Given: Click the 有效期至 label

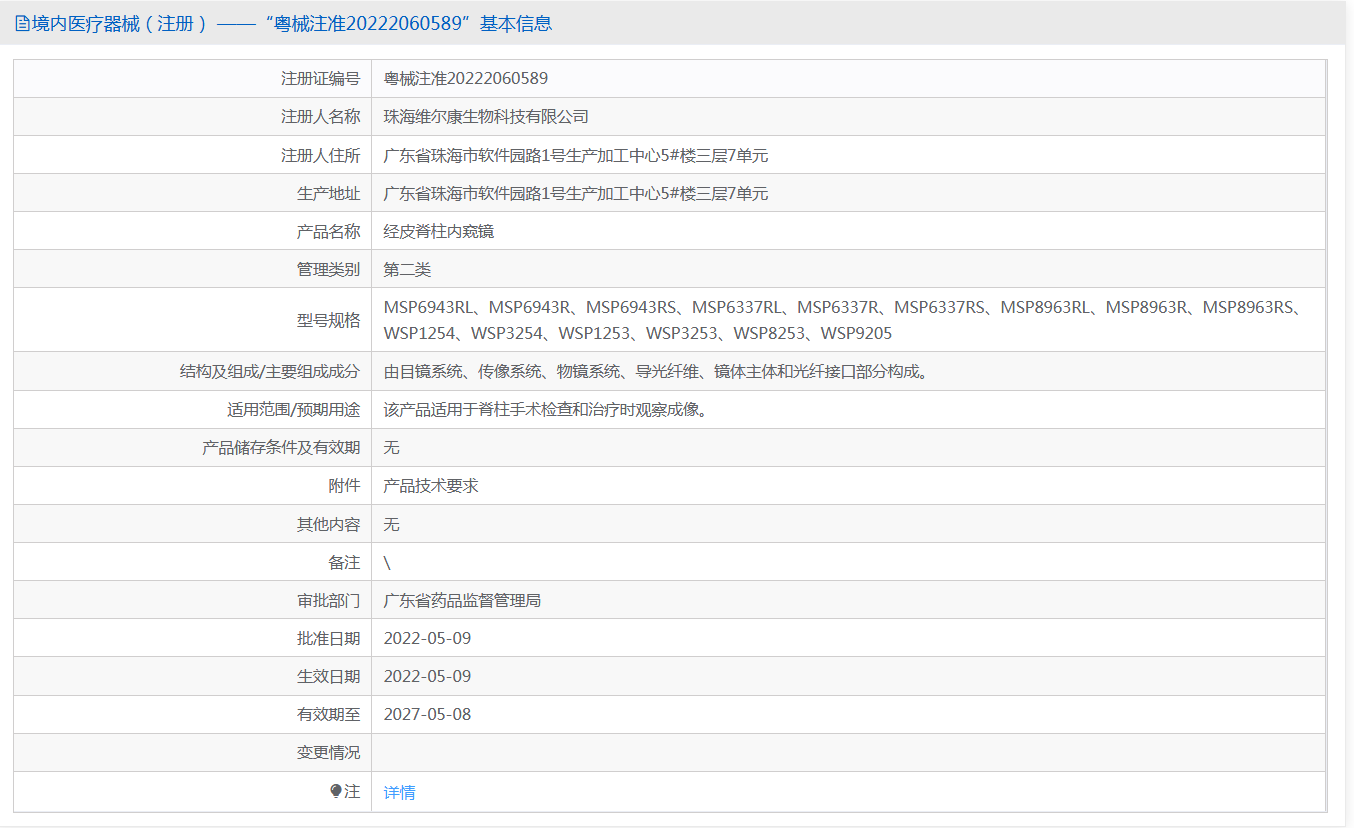Looking at the screenshot, I should click(x=329, y=715).
